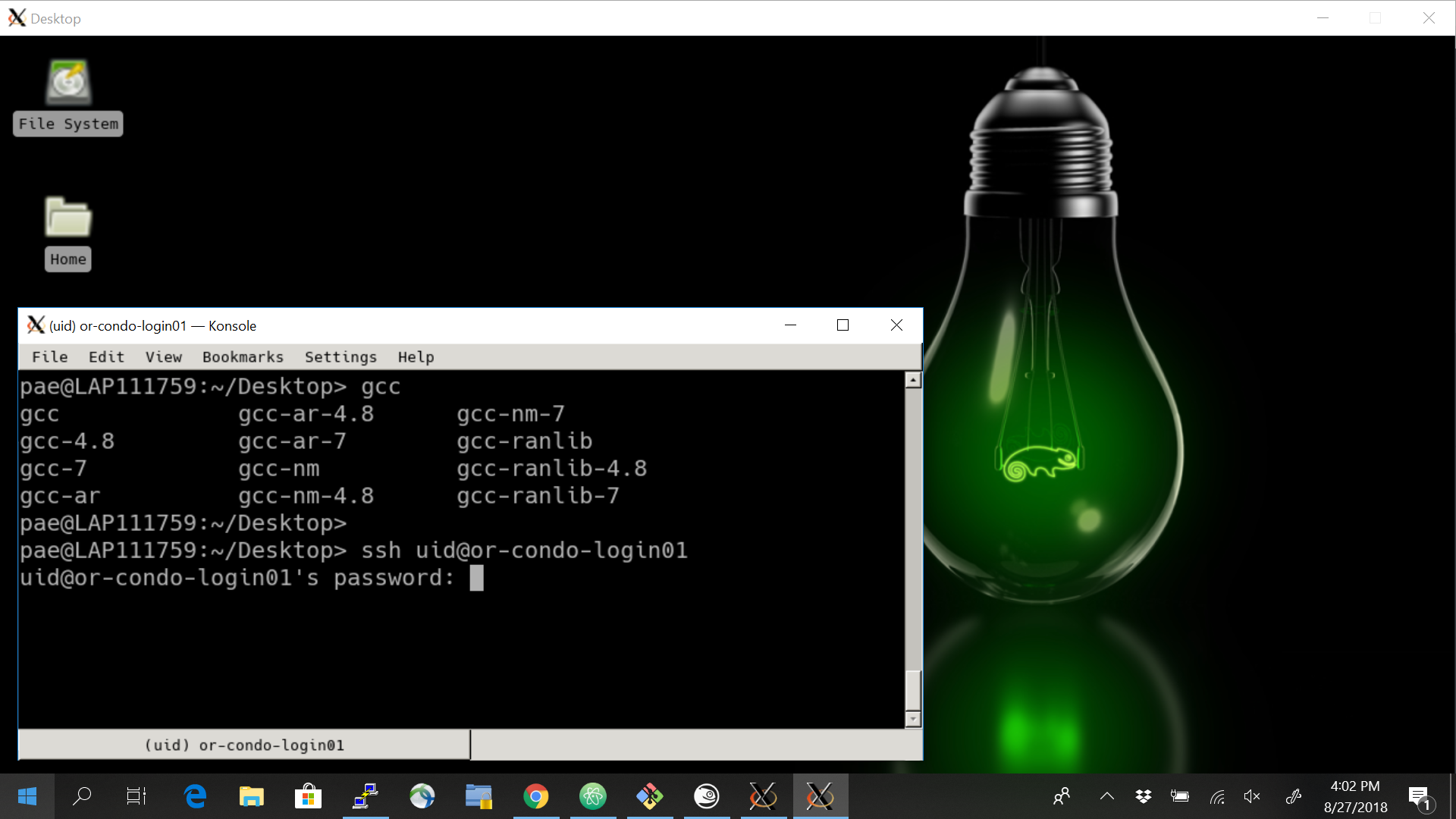
Task: Open Google Chrome from the taskbar
Action: coord(536,796)
